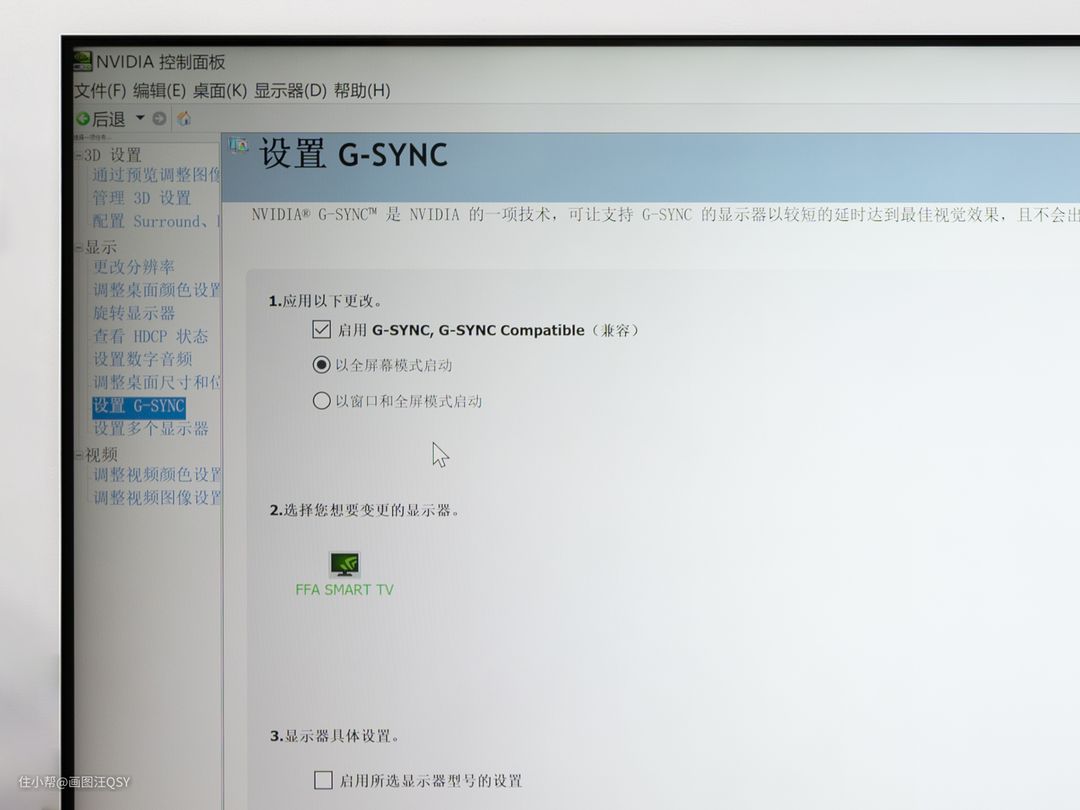The image size is (1080, 810).
Task: Open 管理 3D 设置 in the sidebar
Action: 142,198
